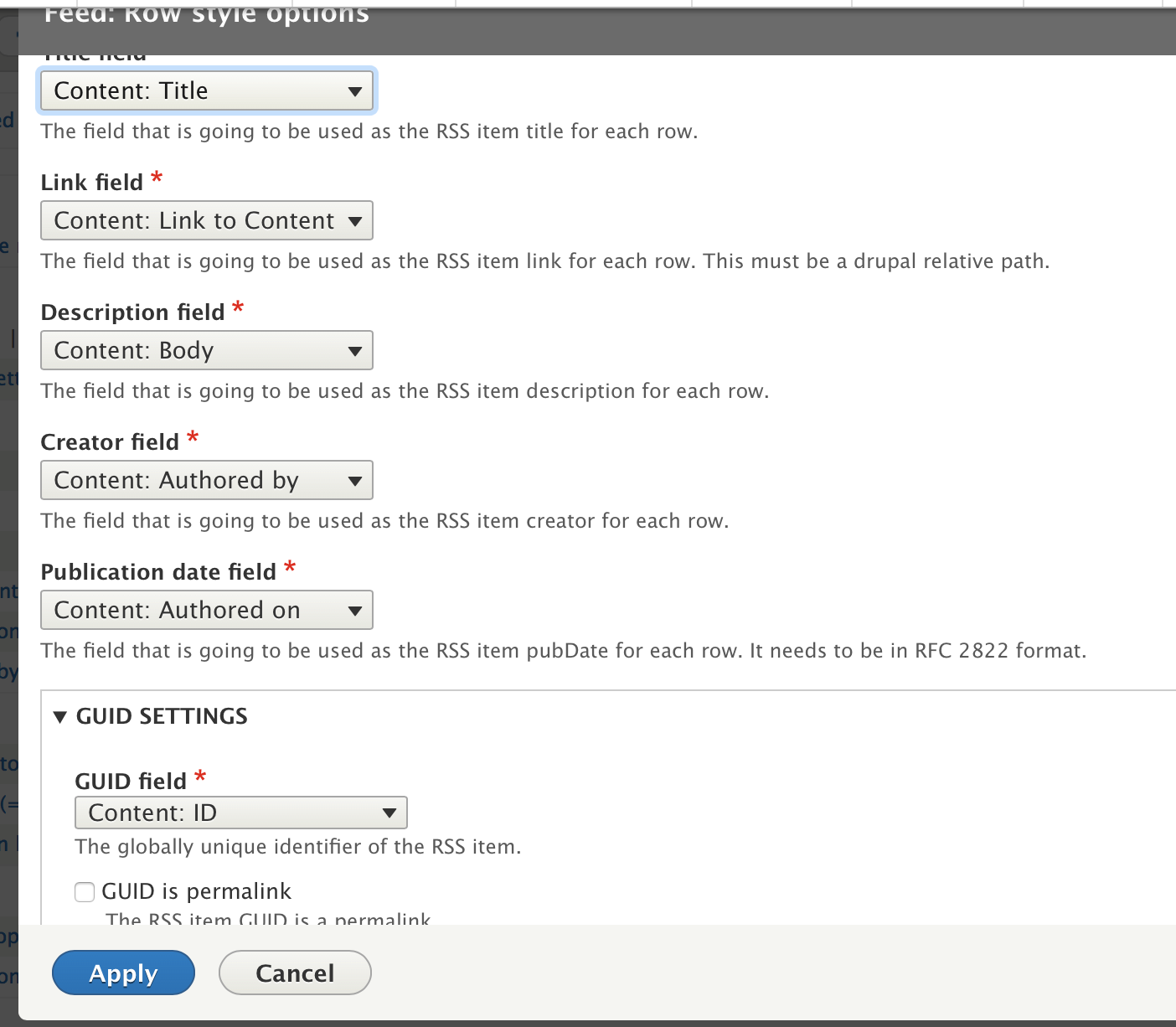Click the "Publication date field" label
1176x1027 pixels.
(x=158, y=572)
